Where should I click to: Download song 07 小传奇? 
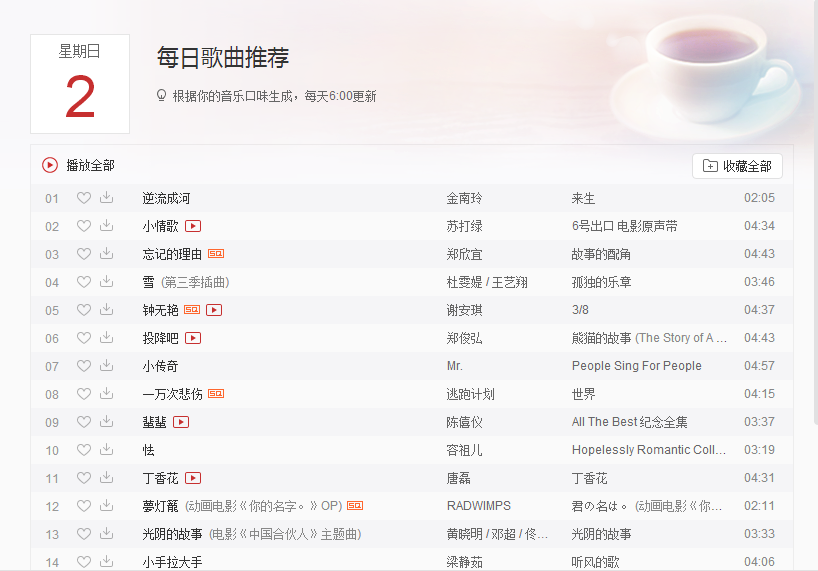(x=106, y=366)
